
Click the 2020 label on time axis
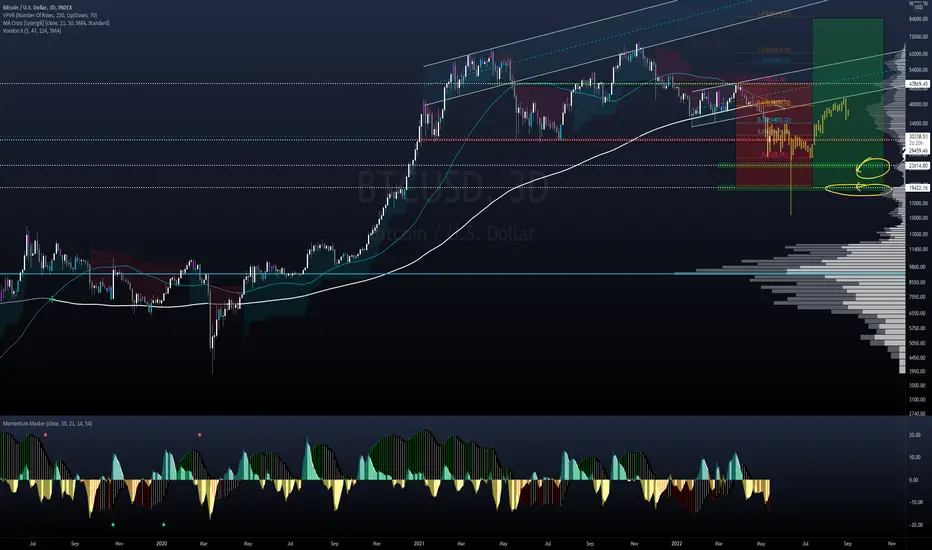point(162,543)
